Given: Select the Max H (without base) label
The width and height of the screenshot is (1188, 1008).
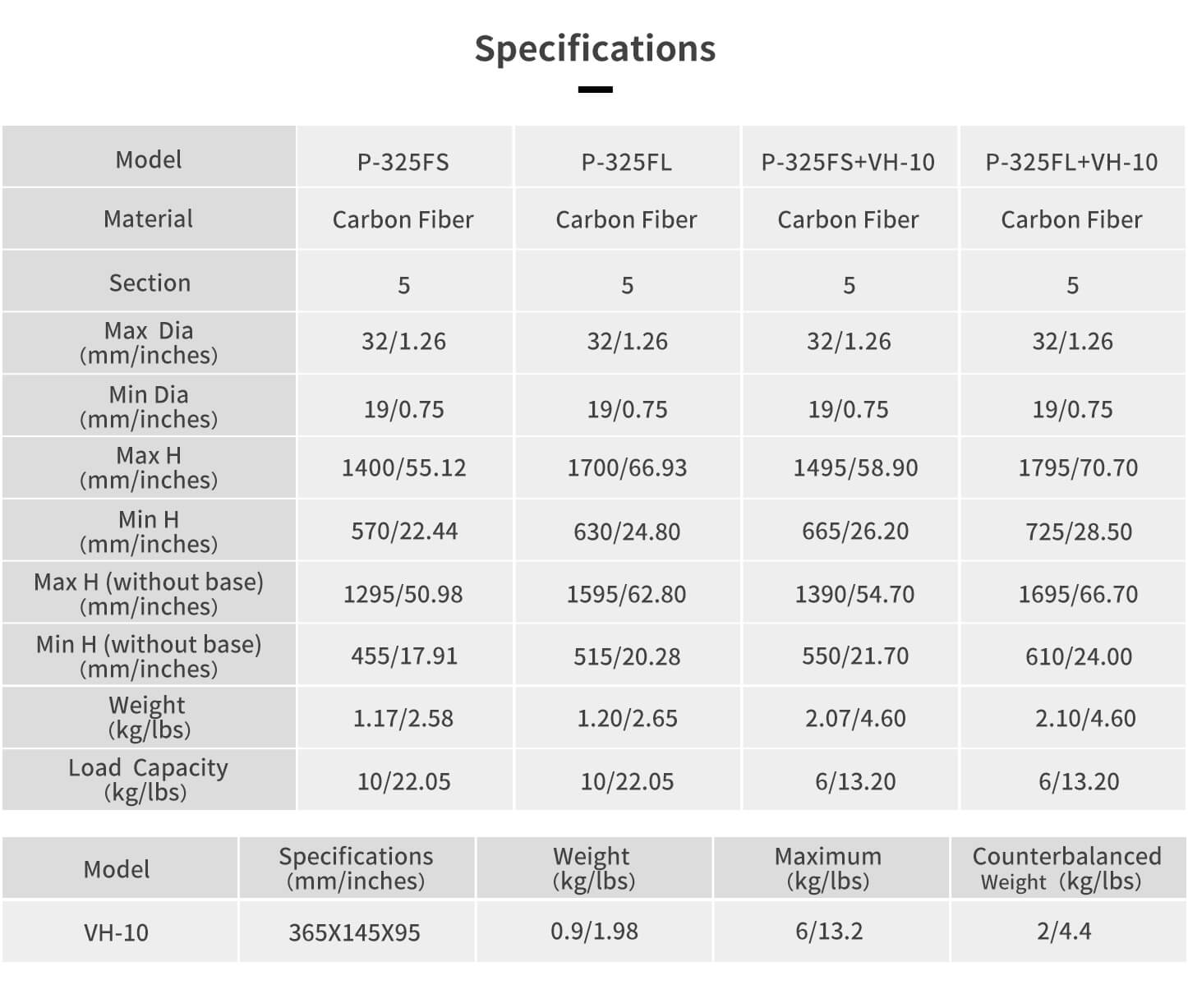Looking at the screenshot, I should pos(149,594).
